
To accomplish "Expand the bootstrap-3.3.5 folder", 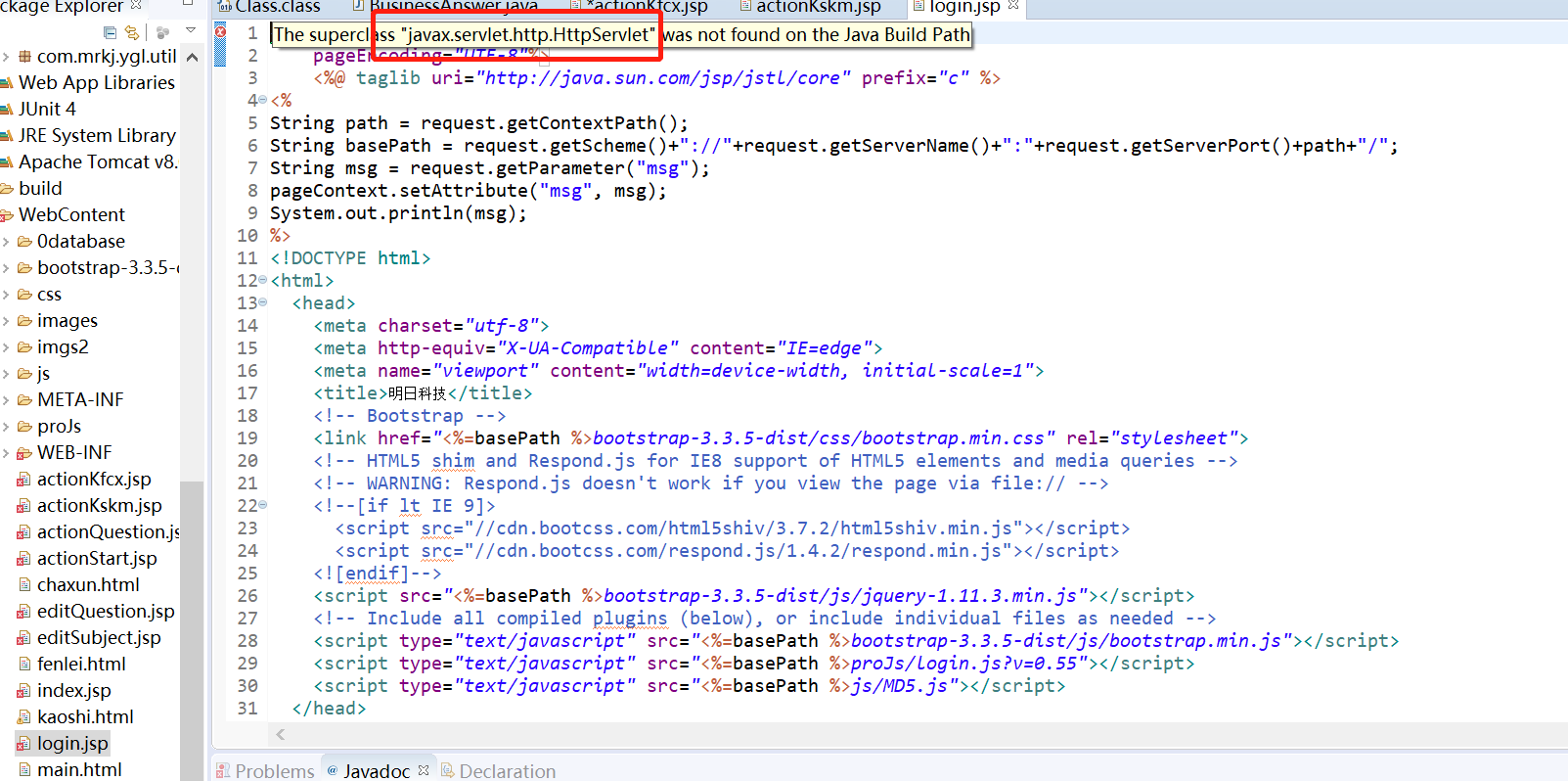I will 6,267.
